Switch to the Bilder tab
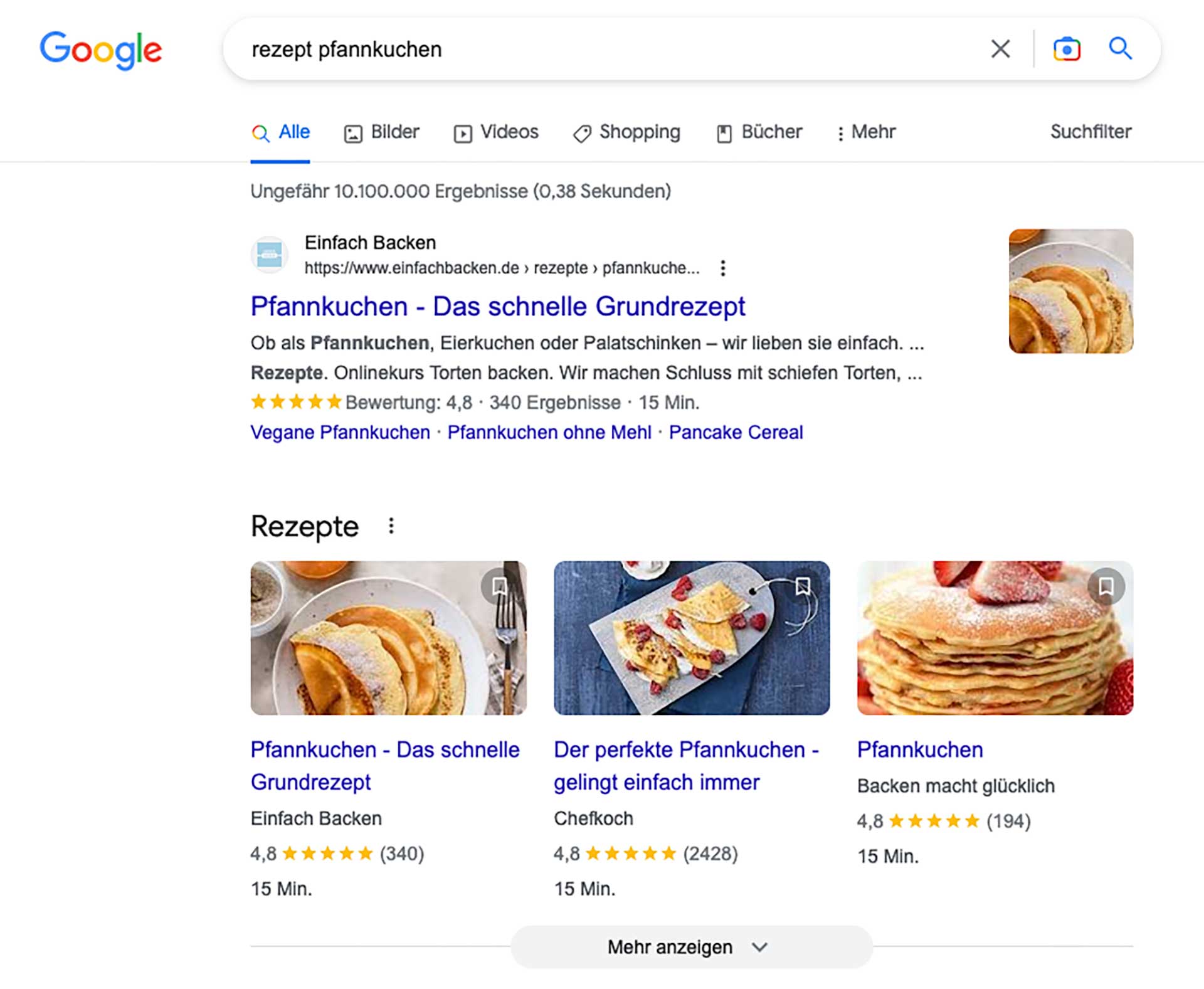This screenshot has width=1204, height=989. [x=382, y=132]
